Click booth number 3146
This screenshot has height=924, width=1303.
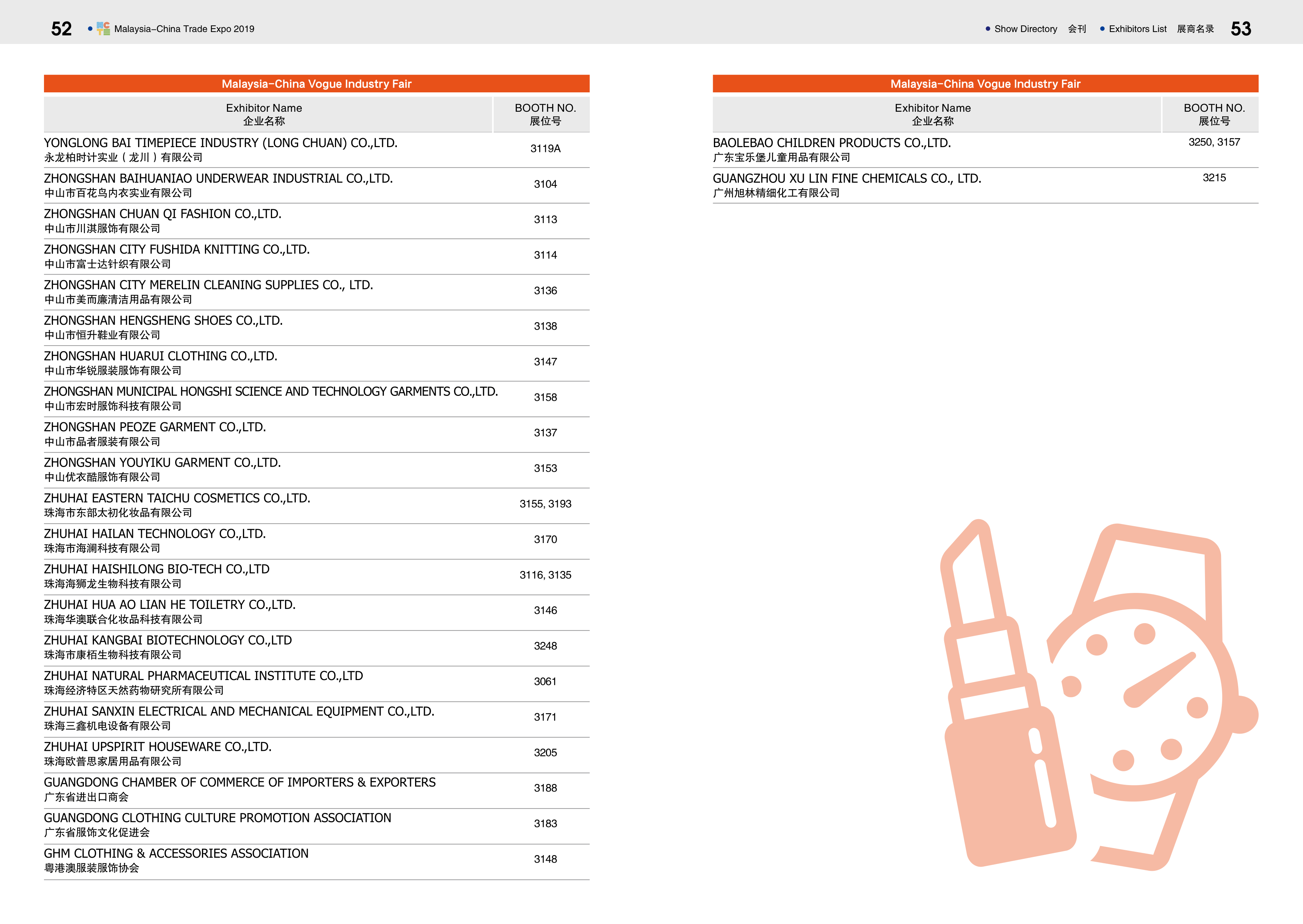coord(545,610)
